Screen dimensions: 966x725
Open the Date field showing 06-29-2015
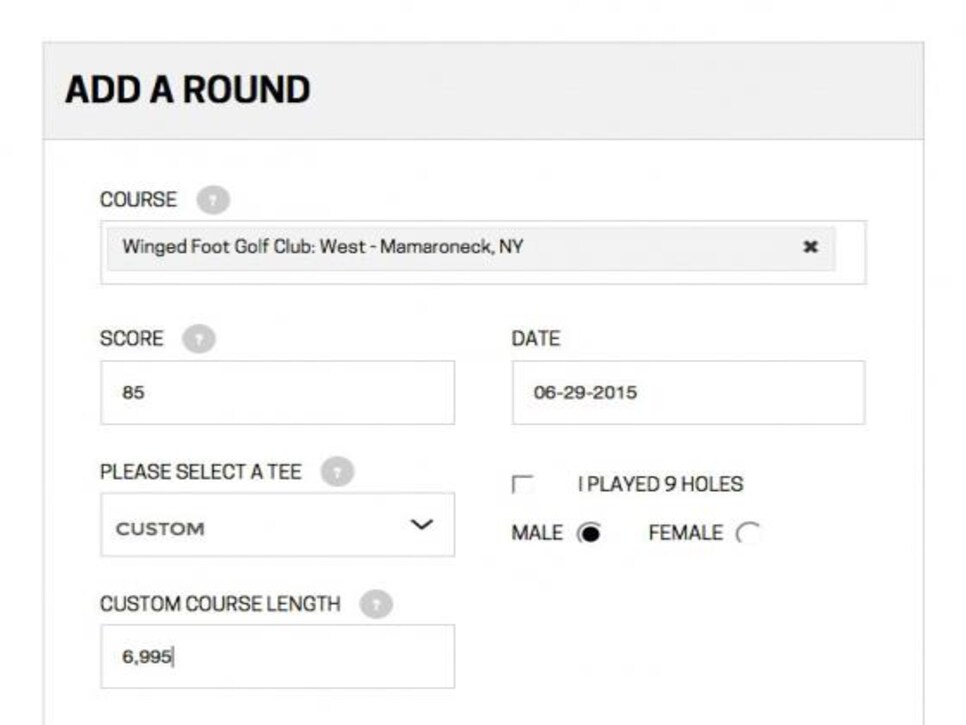coord(688,393)
